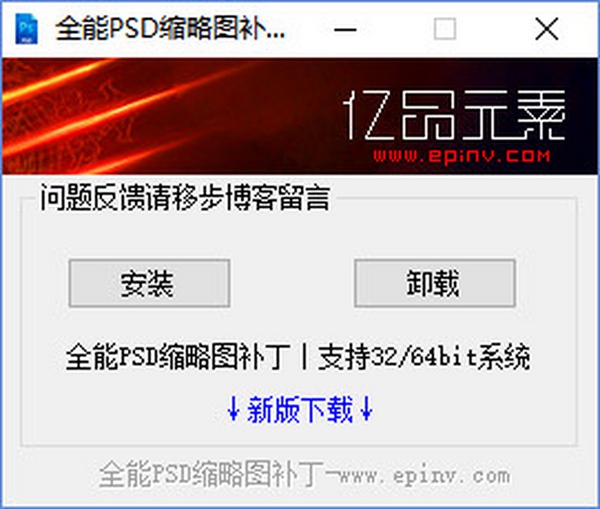Screen dimensions: 600x509
Task: Click the fiery streaks on the banner image
Action: 115,115
